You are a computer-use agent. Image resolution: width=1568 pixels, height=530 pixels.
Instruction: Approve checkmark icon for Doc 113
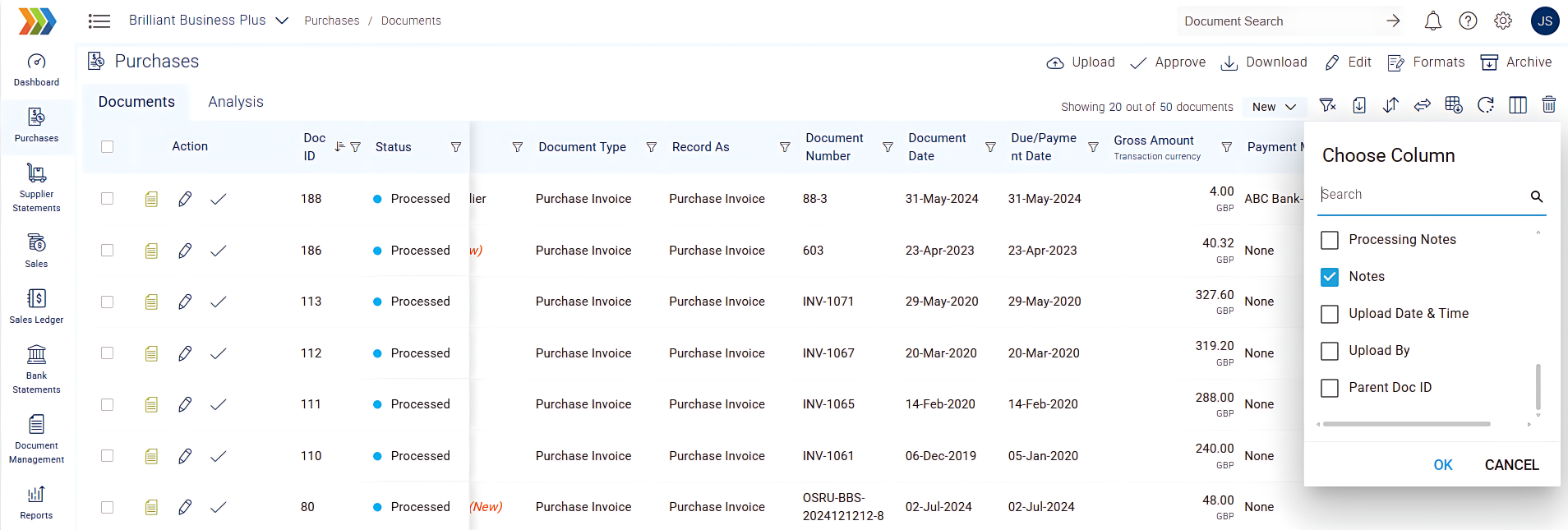(218, 302)
